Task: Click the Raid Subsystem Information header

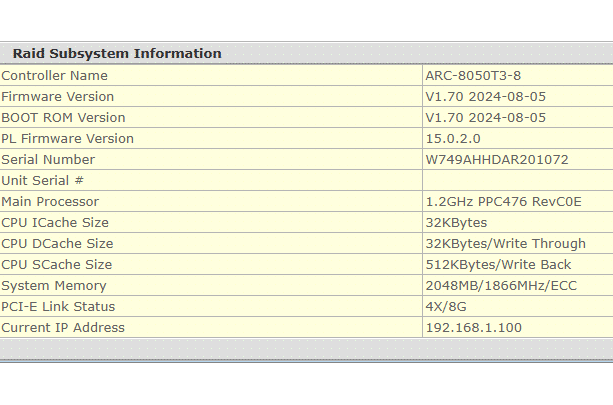Action: (117, 54)
